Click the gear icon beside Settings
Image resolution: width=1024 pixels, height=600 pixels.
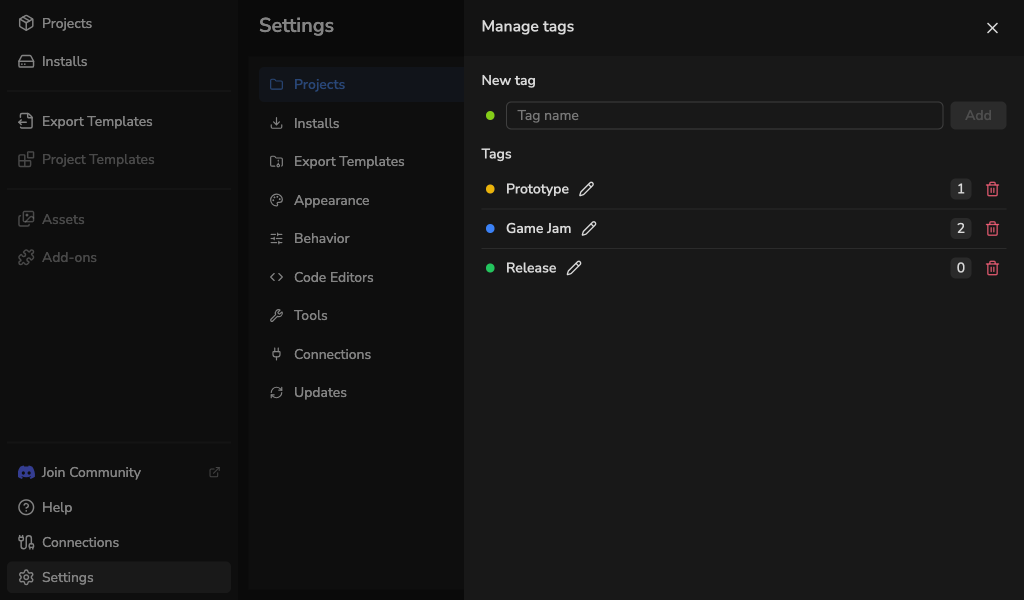[x=26, y=577]
